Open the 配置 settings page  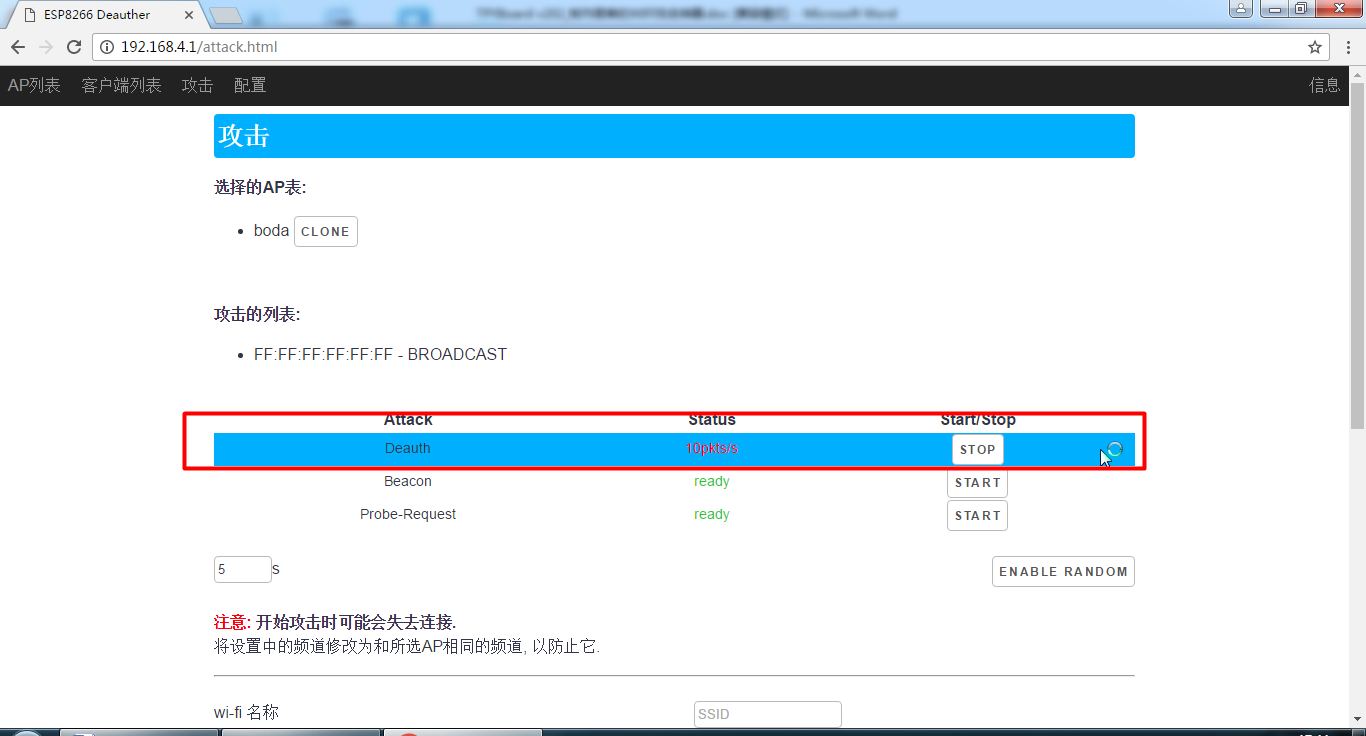click(250, 86)
